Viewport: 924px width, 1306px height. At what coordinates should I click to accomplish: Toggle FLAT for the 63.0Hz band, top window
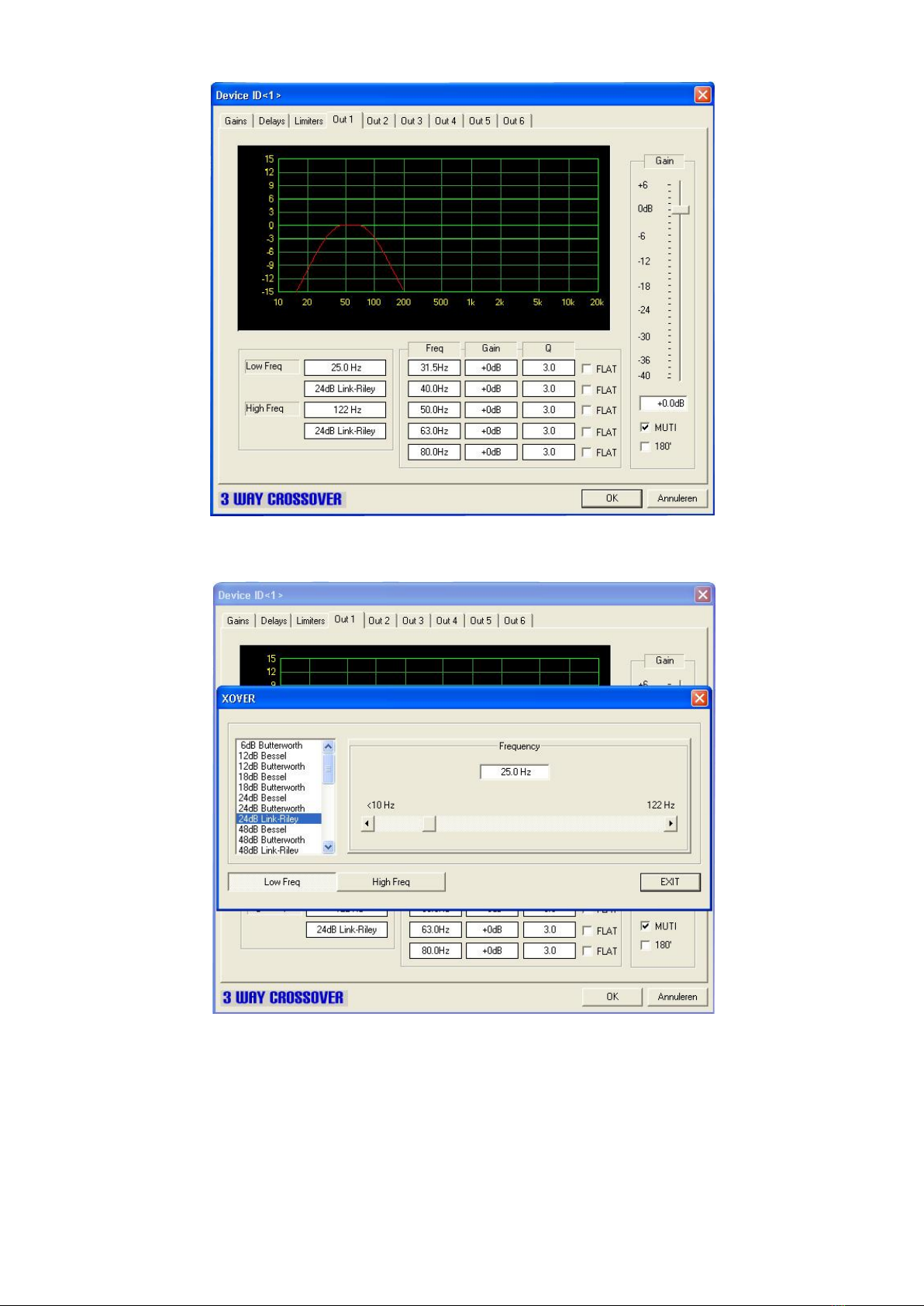click(x=587, y=432)
